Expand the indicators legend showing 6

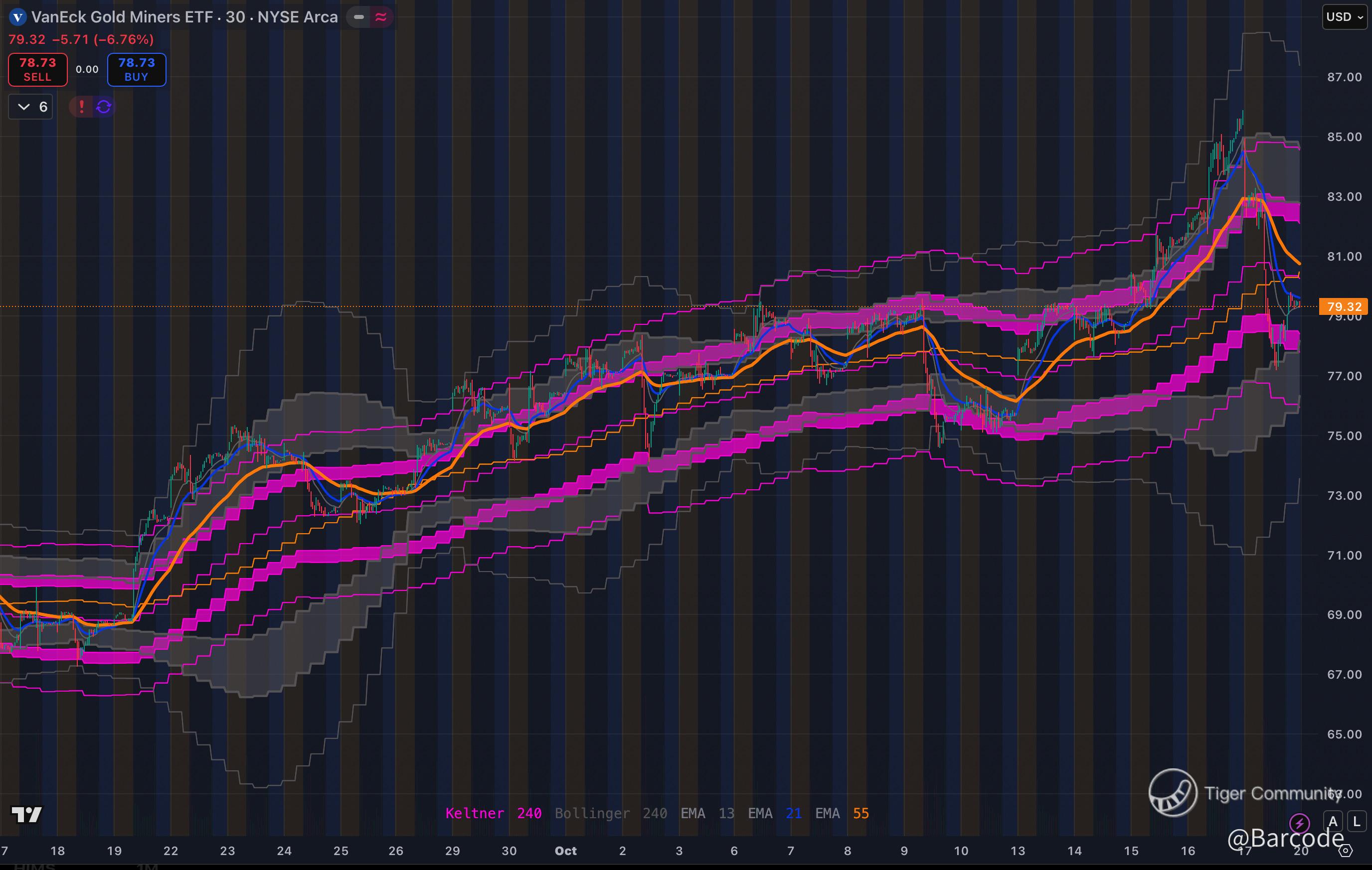[31, 107]
